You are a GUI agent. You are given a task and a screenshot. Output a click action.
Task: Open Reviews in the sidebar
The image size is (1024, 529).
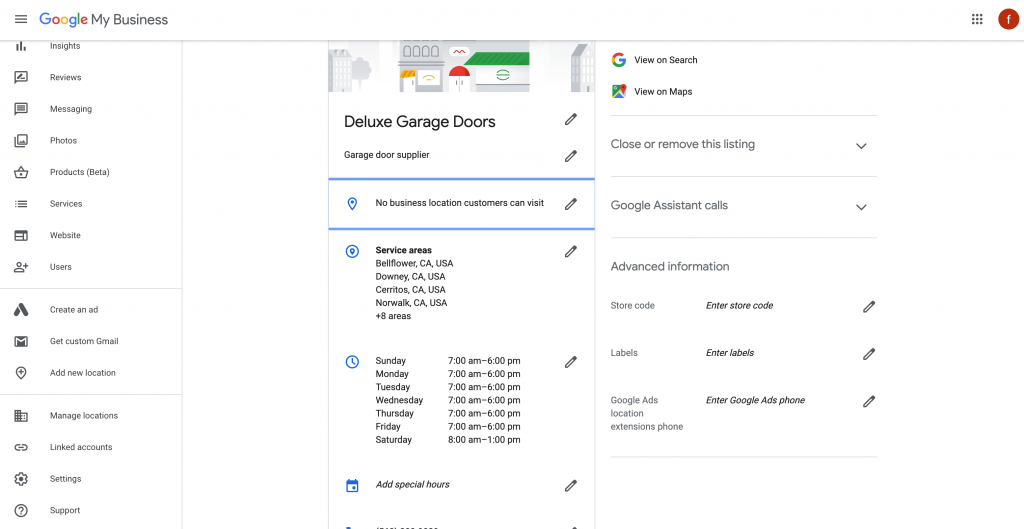[x=65, y=78]
